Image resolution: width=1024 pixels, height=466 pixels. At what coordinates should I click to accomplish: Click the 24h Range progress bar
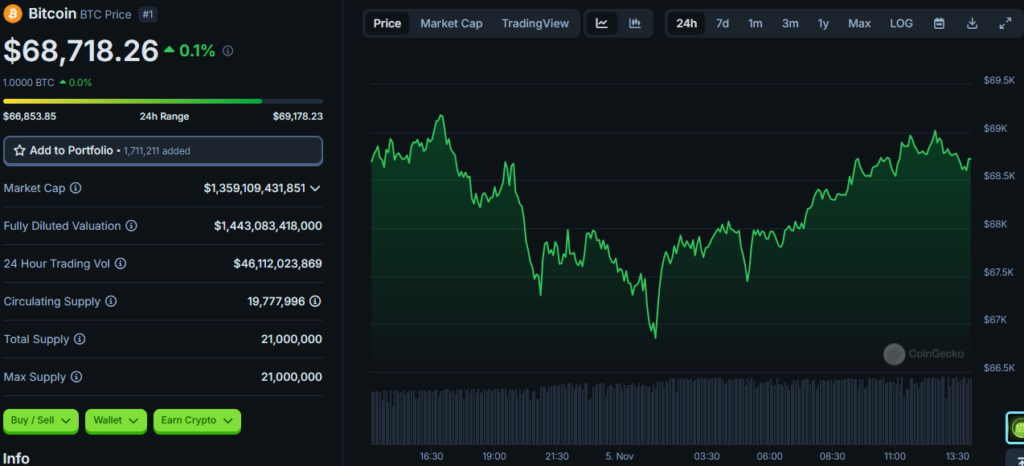[163, 101]
